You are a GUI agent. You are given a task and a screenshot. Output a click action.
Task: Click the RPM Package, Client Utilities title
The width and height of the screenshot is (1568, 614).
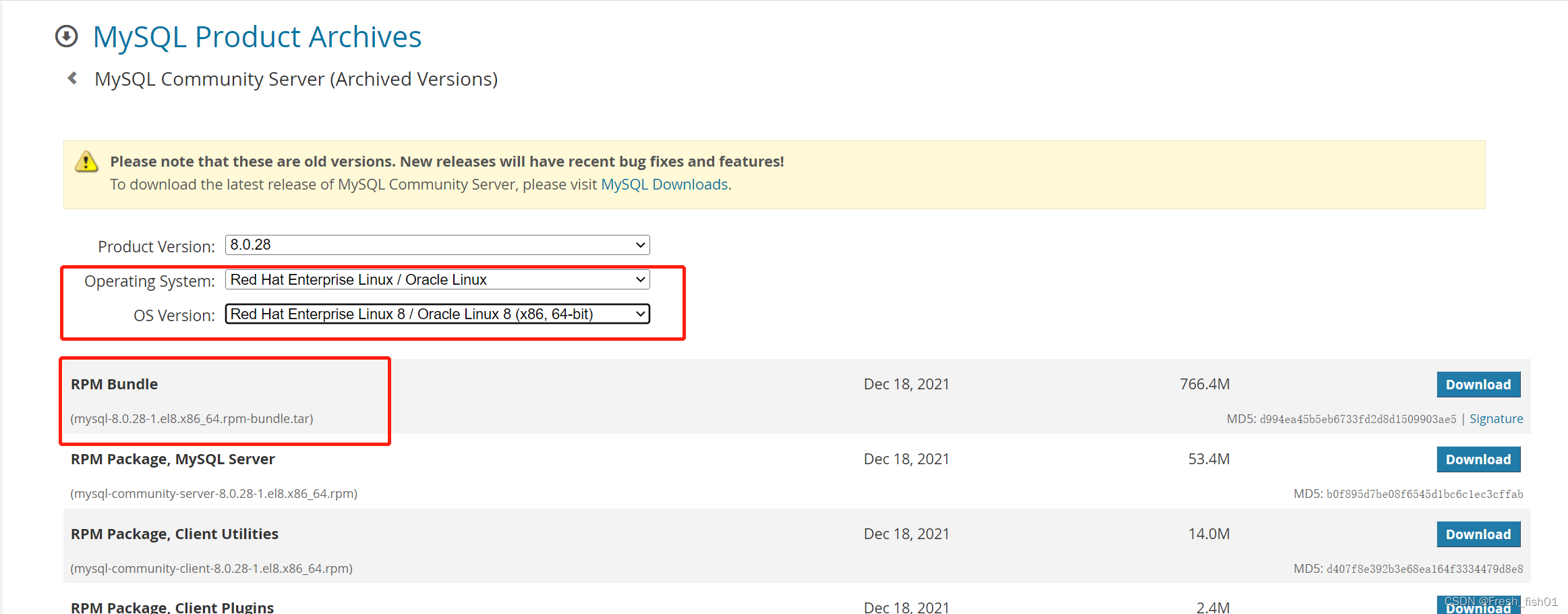tap(175, 534)
